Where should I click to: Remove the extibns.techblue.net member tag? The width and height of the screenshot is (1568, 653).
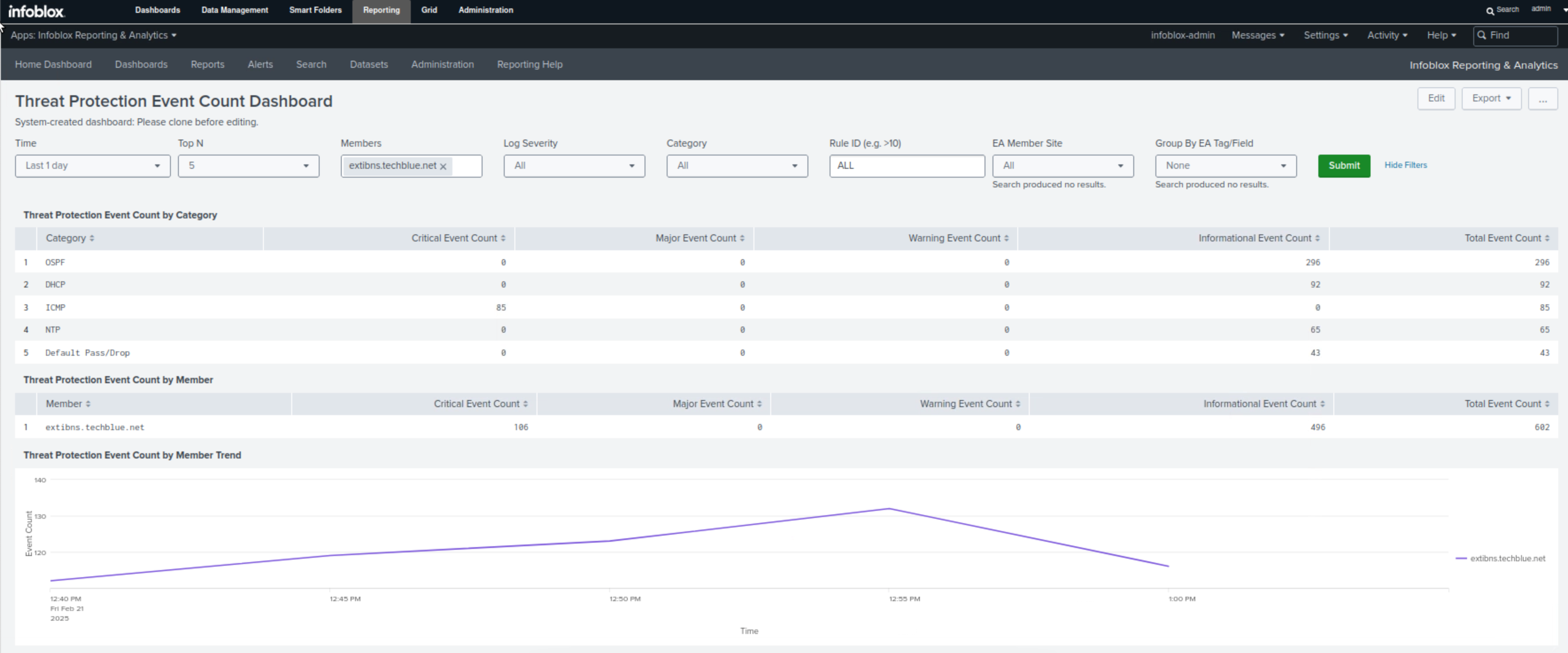[x=443, y=166]
